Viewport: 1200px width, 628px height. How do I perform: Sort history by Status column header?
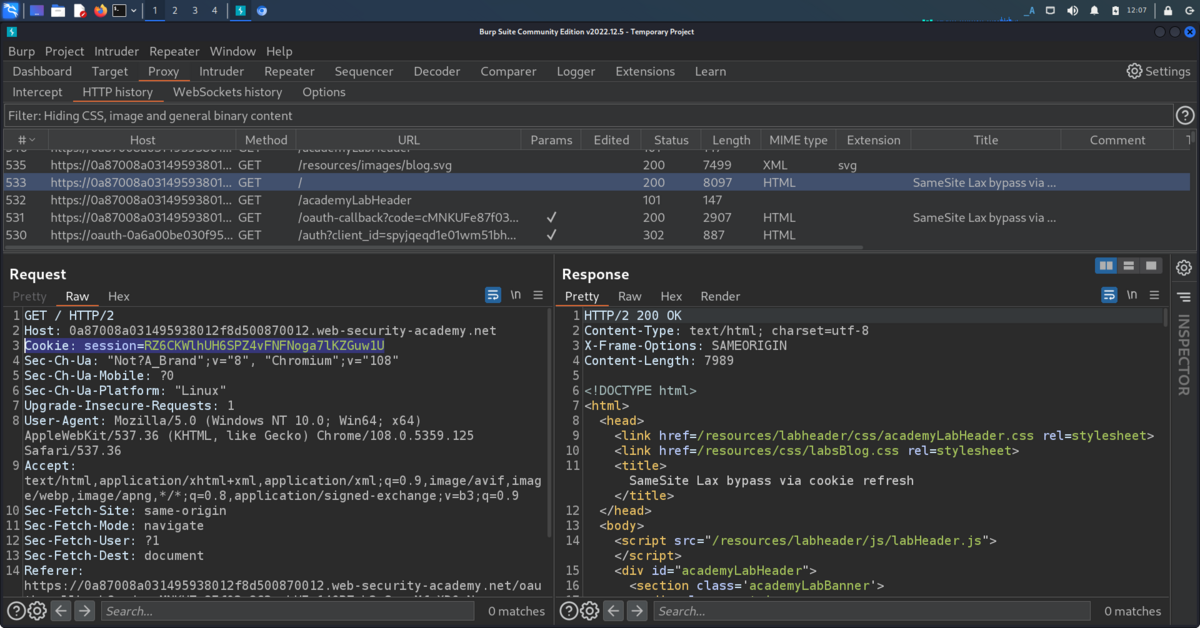pyautogui.click(x=671, y=140)
